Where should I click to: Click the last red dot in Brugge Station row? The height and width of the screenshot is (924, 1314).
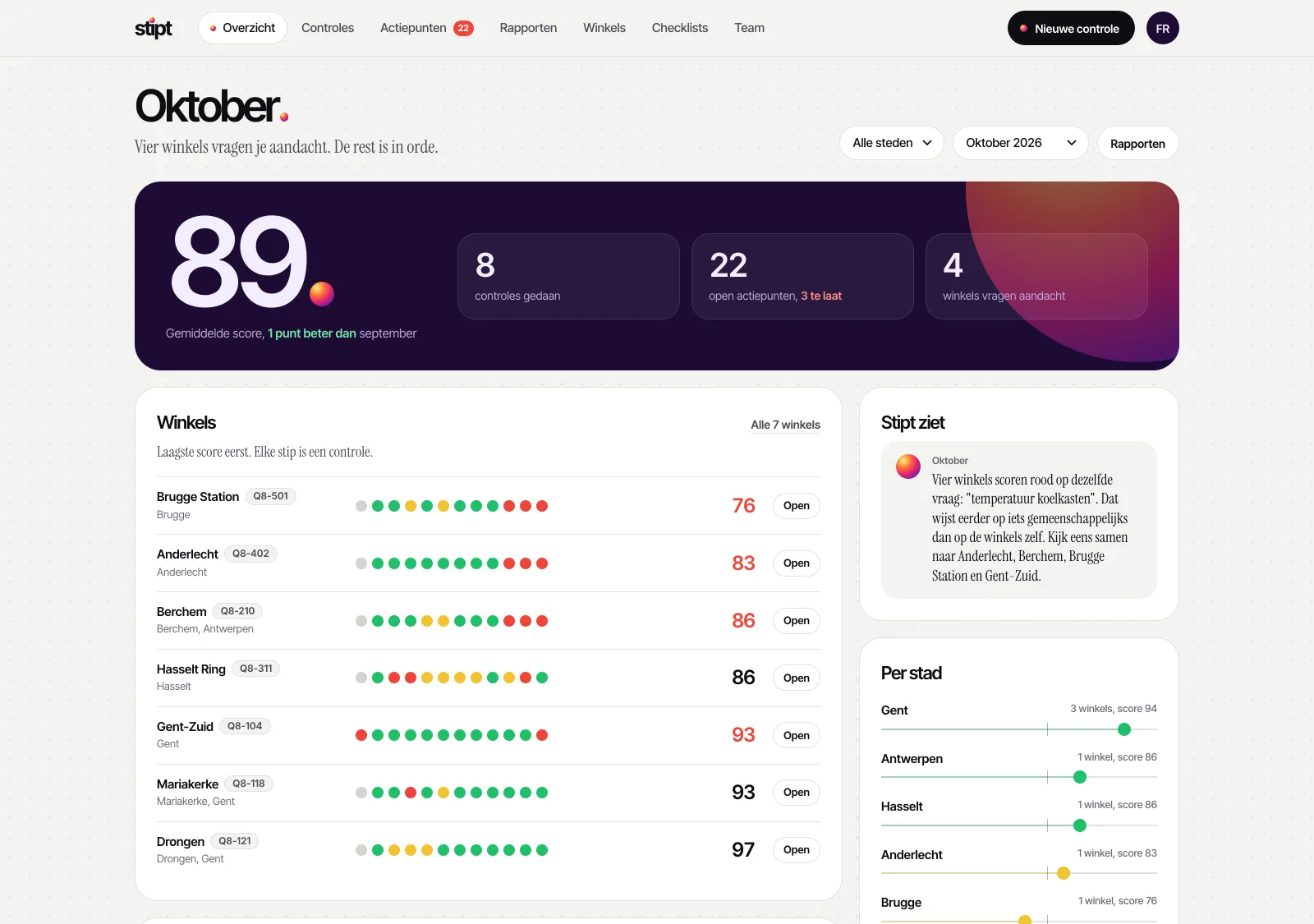[x=542, y=506]
